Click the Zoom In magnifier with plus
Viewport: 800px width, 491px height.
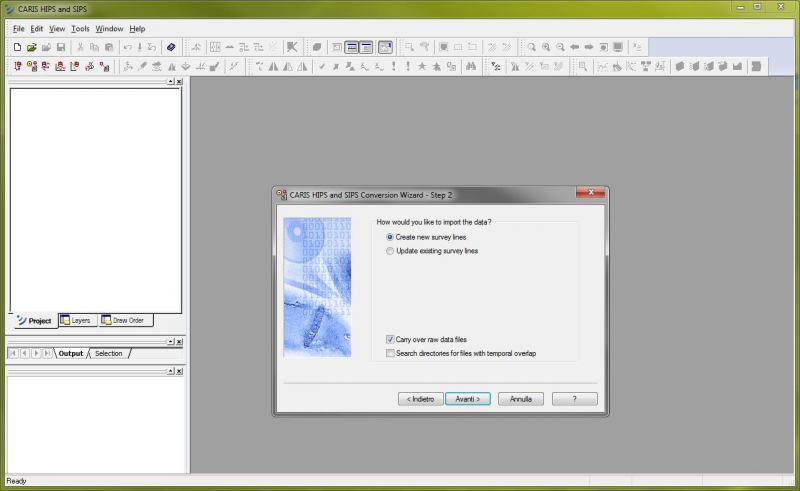coord(546,47)
